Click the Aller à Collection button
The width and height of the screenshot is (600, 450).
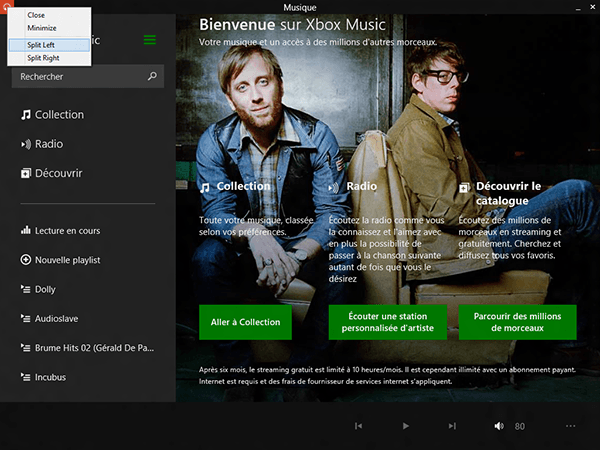245,322
